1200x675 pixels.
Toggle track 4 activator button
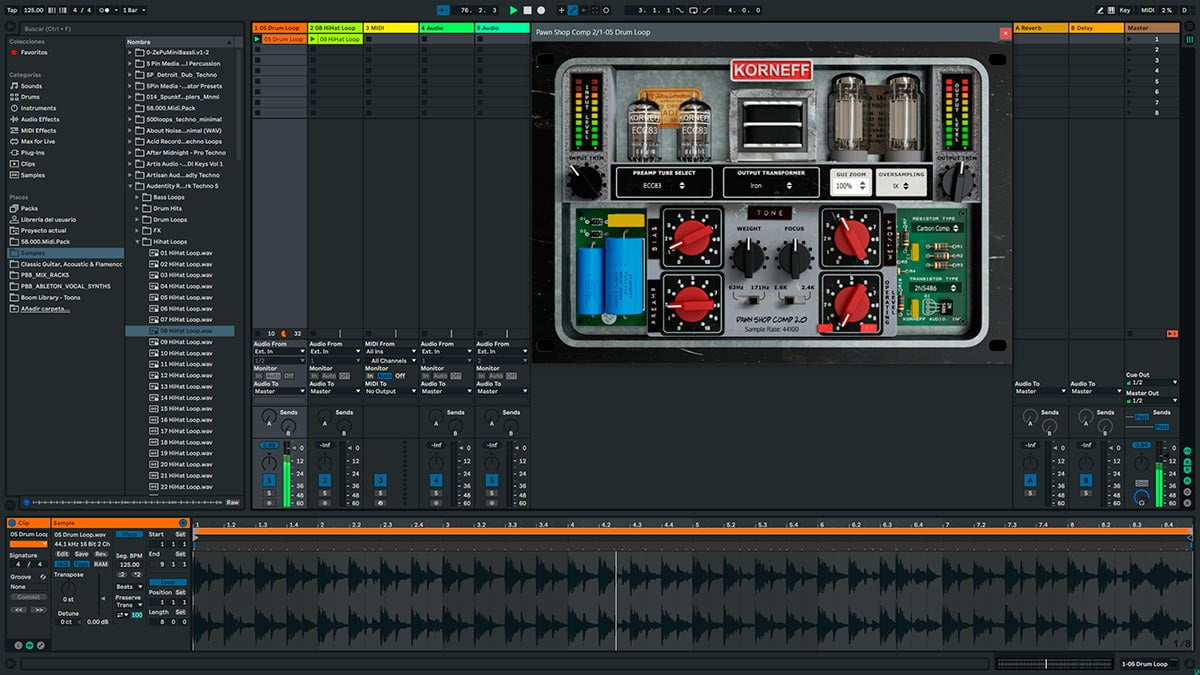[x=437, y=481]
